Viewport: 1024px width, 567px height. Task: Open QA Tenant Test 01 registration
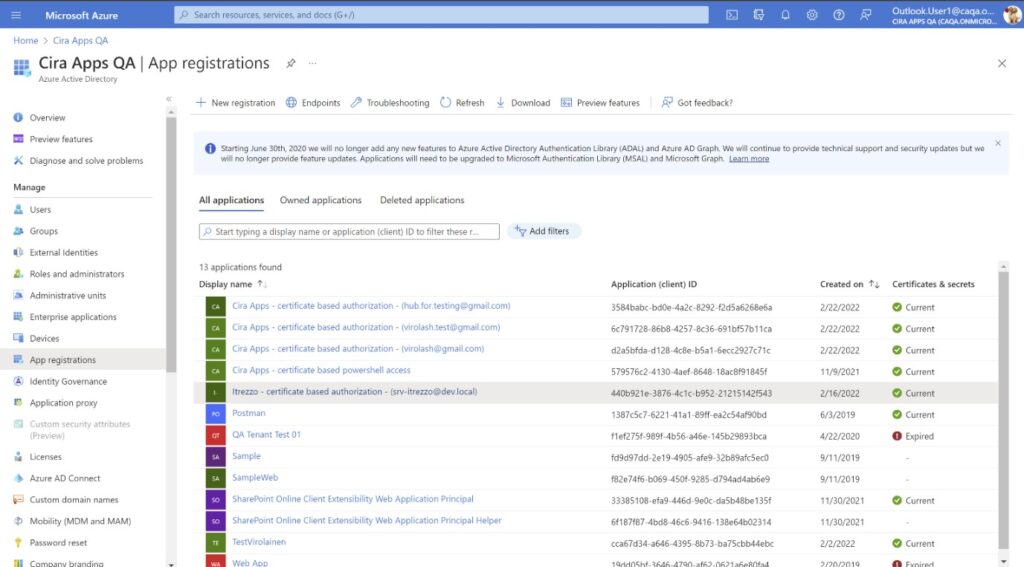pos(266,435)
